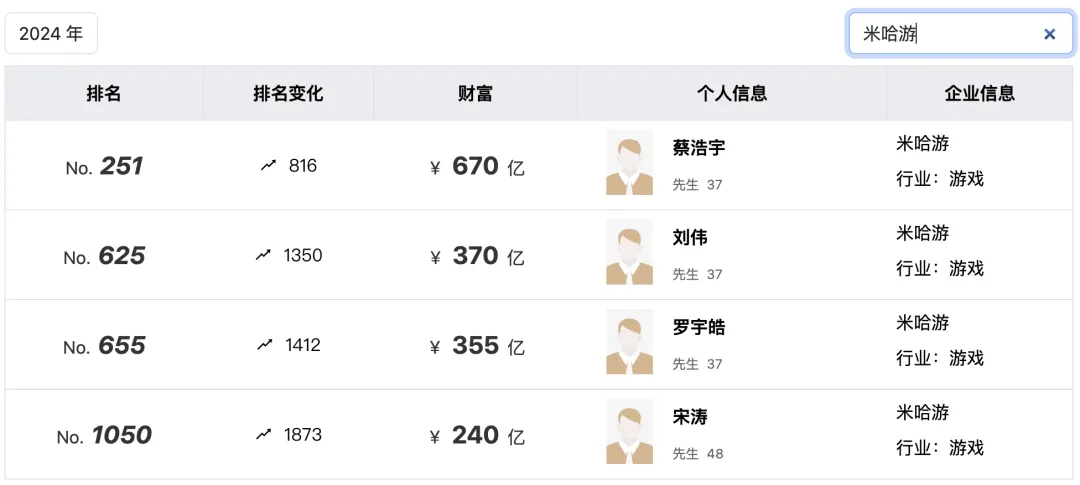Click the 排名 column header
The image size is (1080, 485).
(104, 94)
